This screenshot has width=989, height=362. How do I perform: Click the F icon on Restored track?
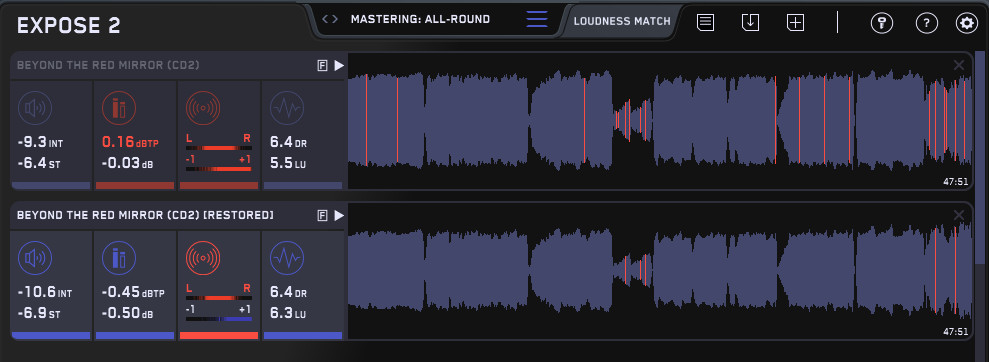point(322,216)
